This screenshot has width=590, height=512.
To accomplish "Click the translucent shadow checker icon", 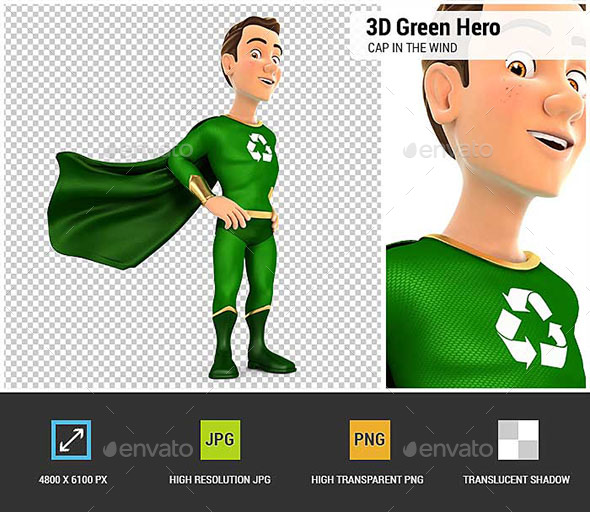I will click(518, 440).
